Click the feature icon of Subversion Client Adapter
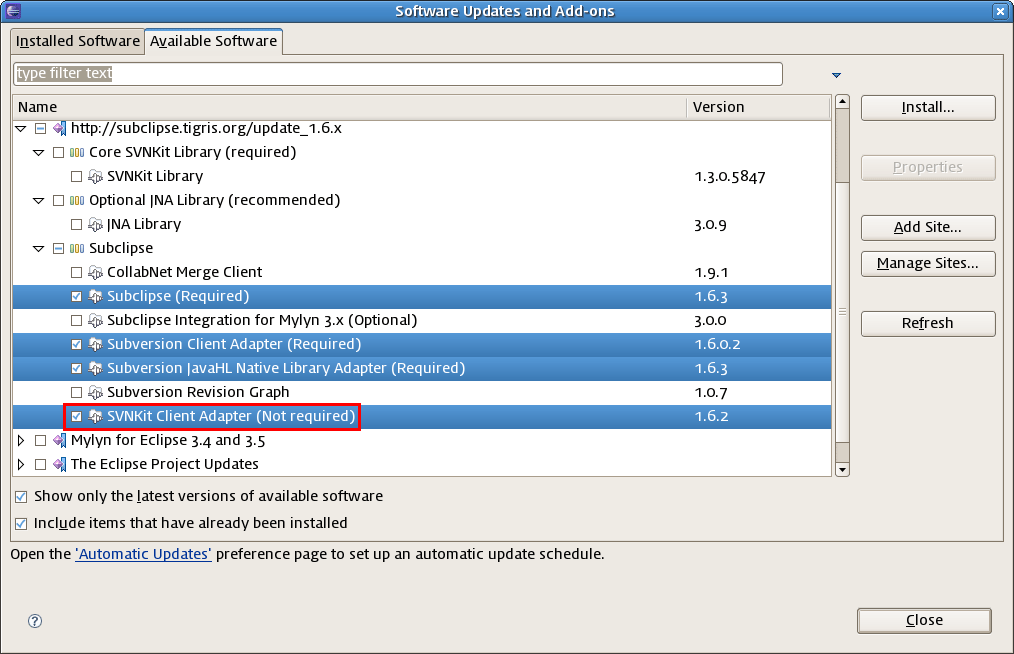Viewport: 1014px width, 654px height. point(95,344)
